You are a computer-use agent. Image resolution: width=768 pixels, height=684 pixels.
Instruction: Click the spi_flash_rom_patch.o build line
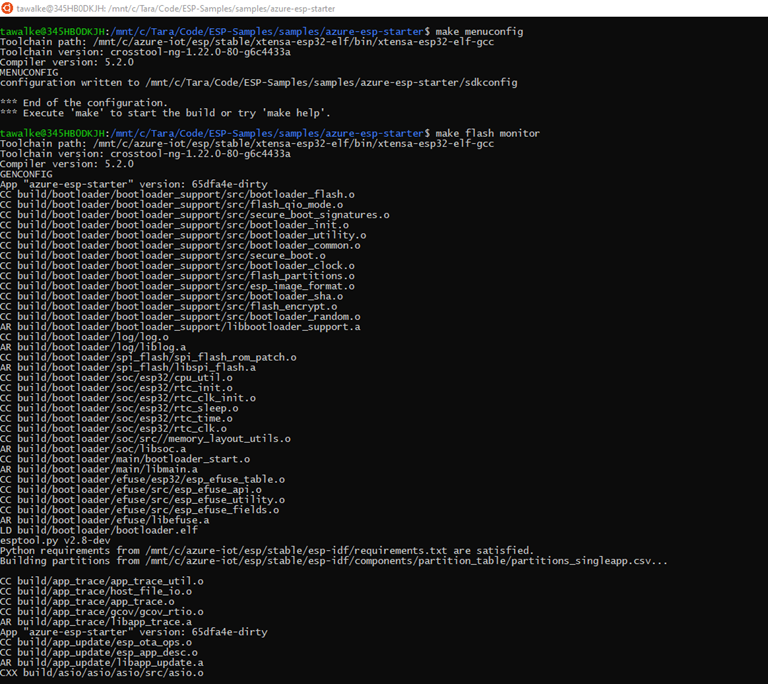point(148,358)
